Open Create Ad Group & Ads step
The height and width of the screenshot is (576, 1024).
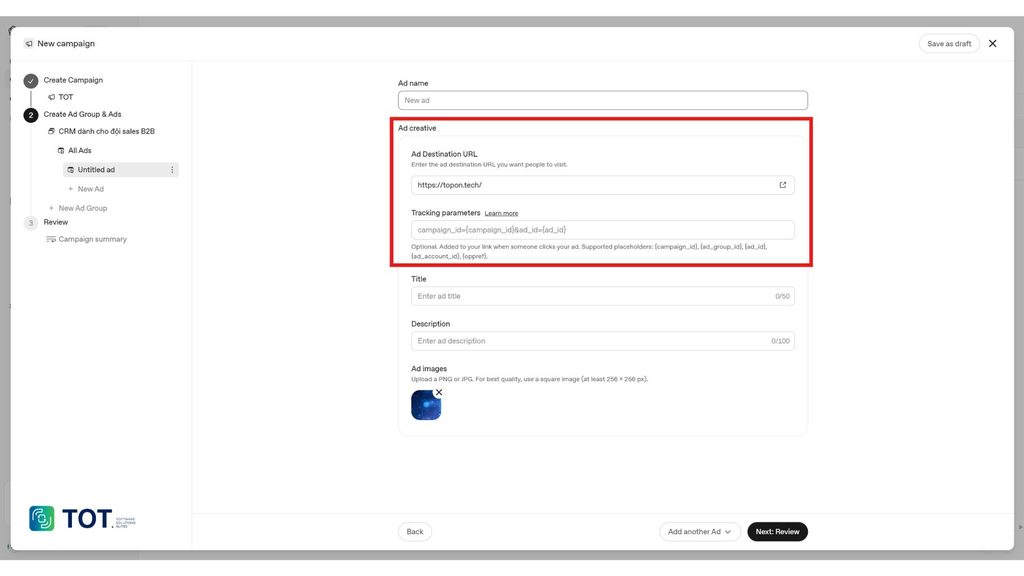point(82,114)
